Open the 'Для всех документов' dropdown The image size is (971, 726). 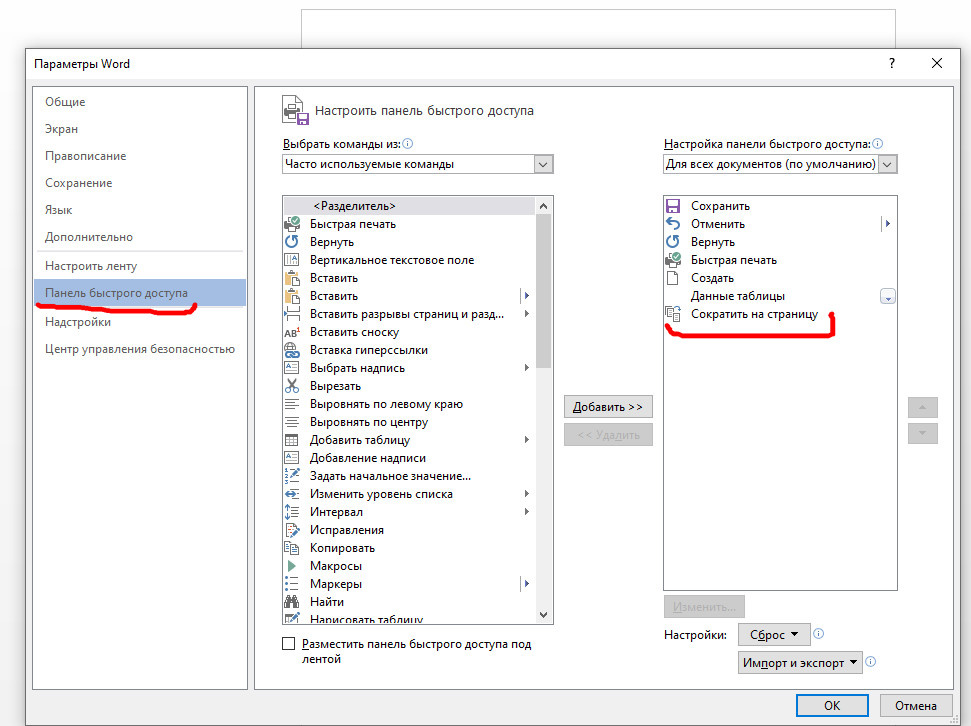[887, 164]
